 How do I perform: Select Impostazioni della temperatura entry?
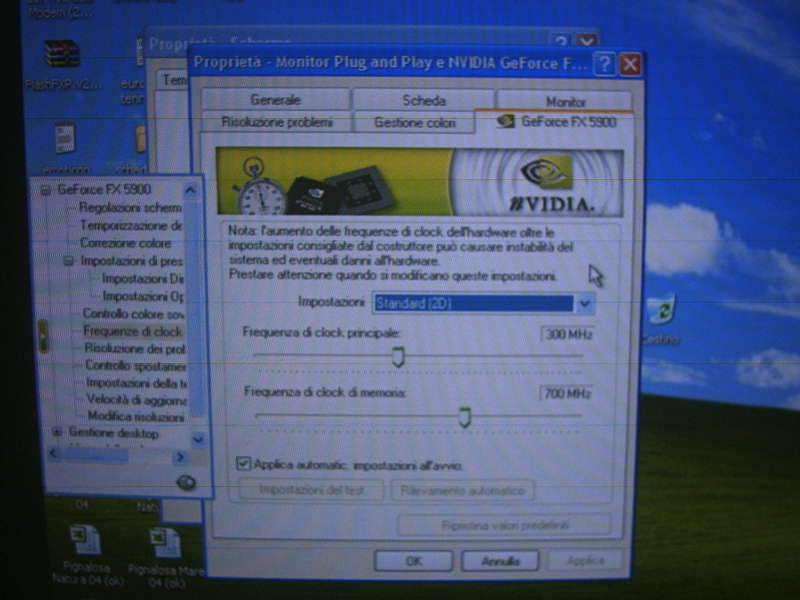(x=136, y=383)
